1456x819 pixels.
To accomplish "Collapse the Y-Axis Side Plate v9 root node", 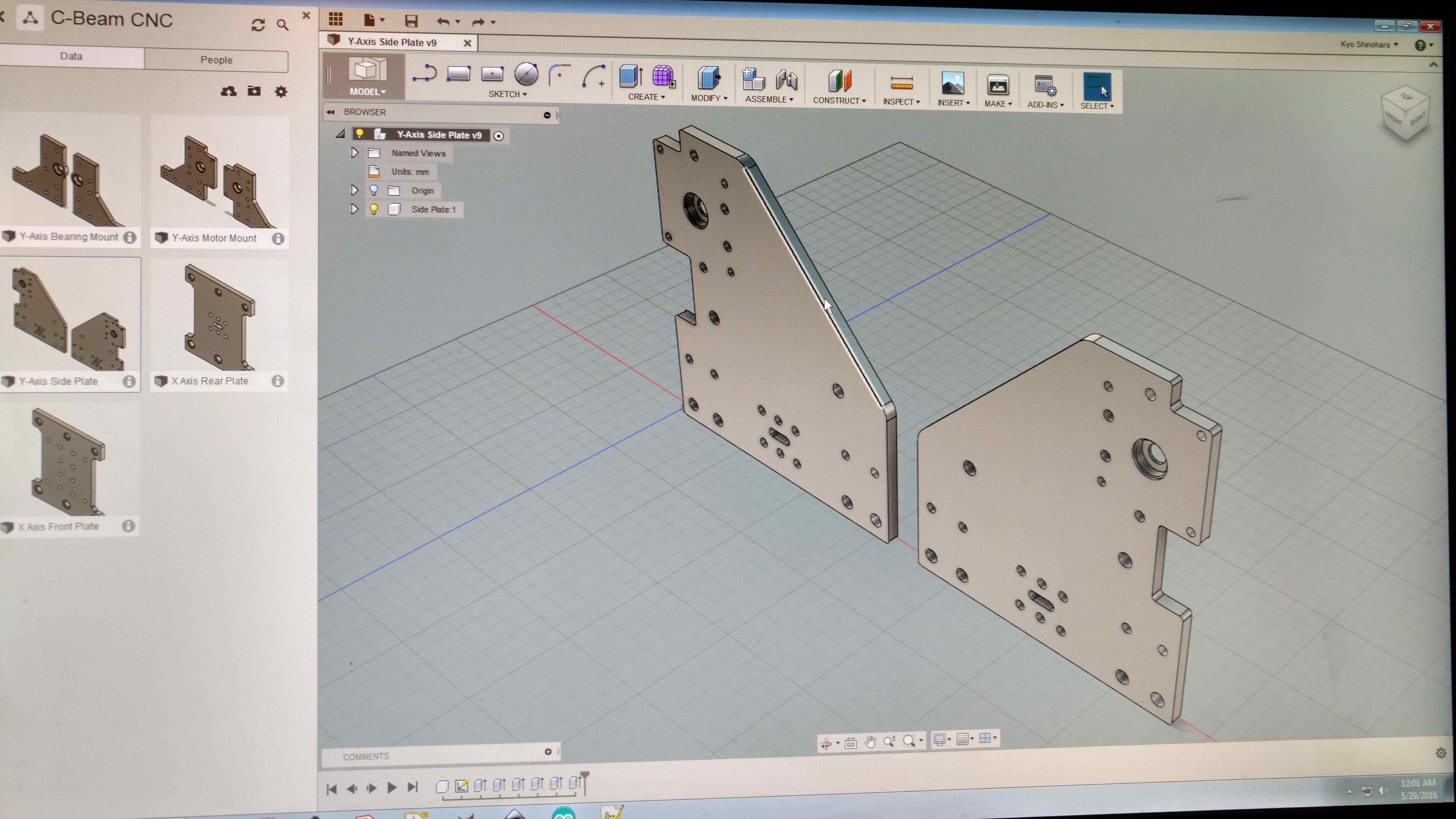I will pos(340,134).
